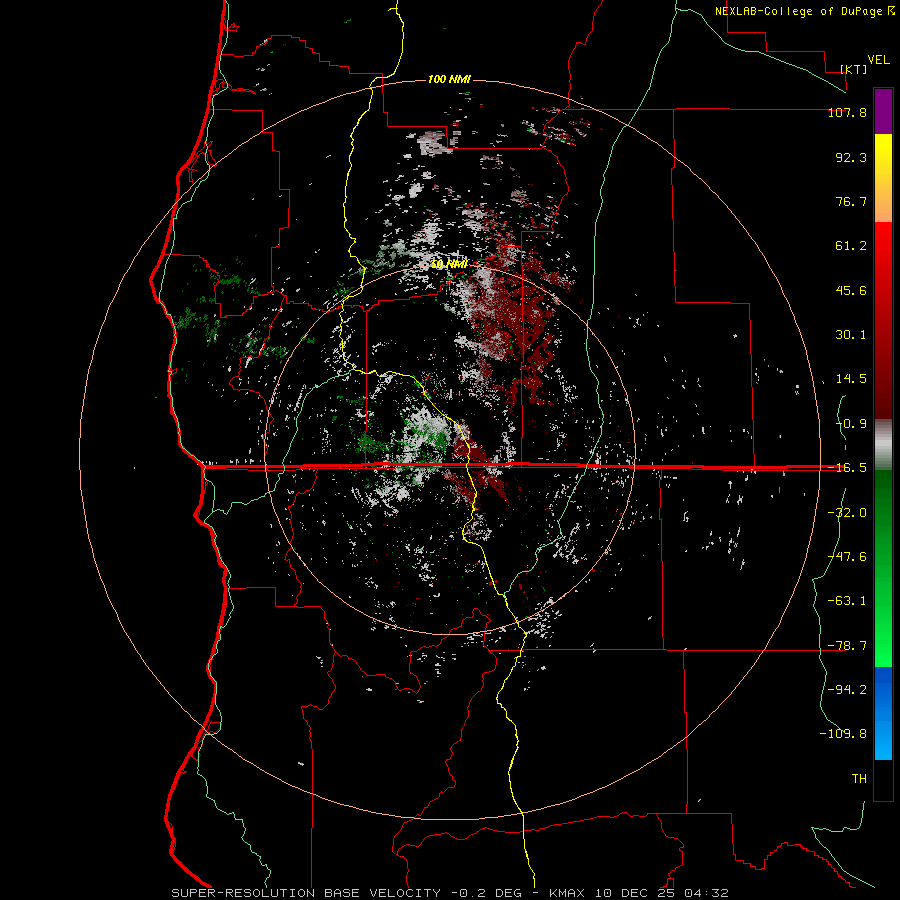Click the 107.8 velocity scale value
Image resolution: width=900 pixels, height=900 pixels.
pos(847,112)
